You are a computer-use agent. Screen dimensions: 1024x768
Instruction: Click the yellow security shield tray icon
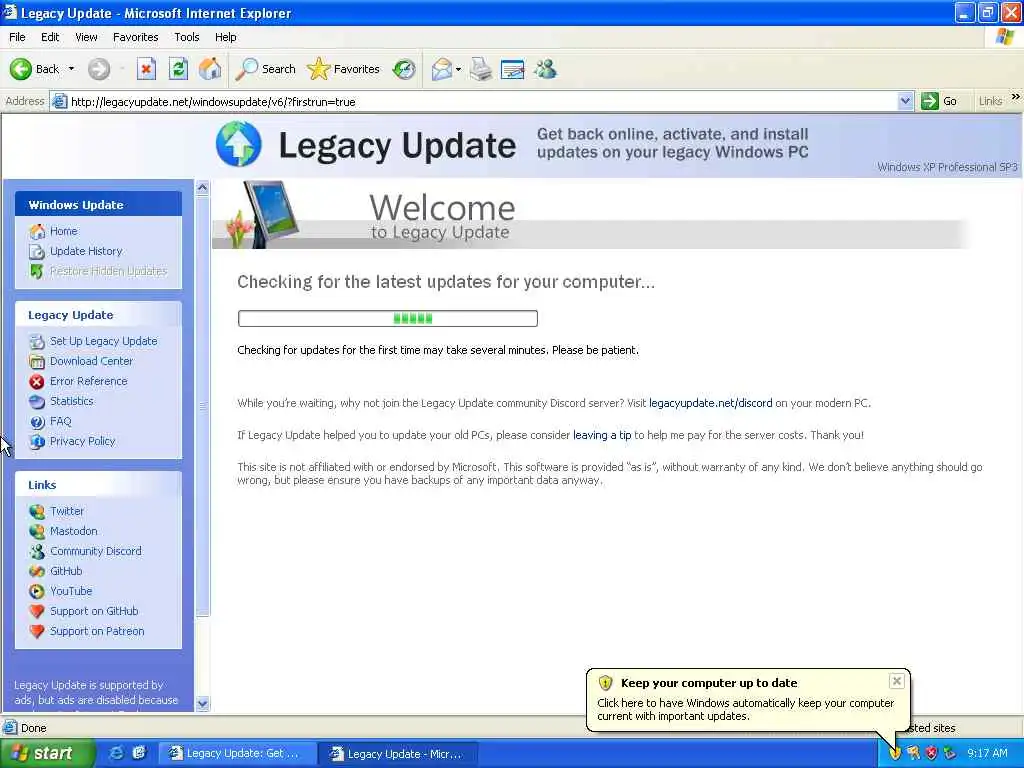pos(895,754)
